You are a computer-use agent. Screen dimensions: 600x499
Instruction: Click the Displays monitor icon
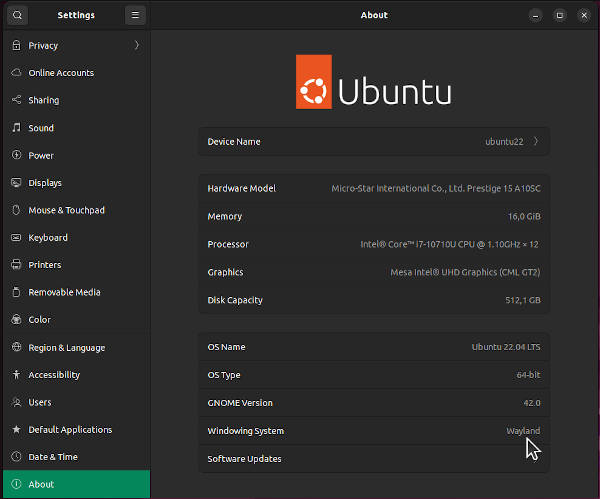(16, 183)
